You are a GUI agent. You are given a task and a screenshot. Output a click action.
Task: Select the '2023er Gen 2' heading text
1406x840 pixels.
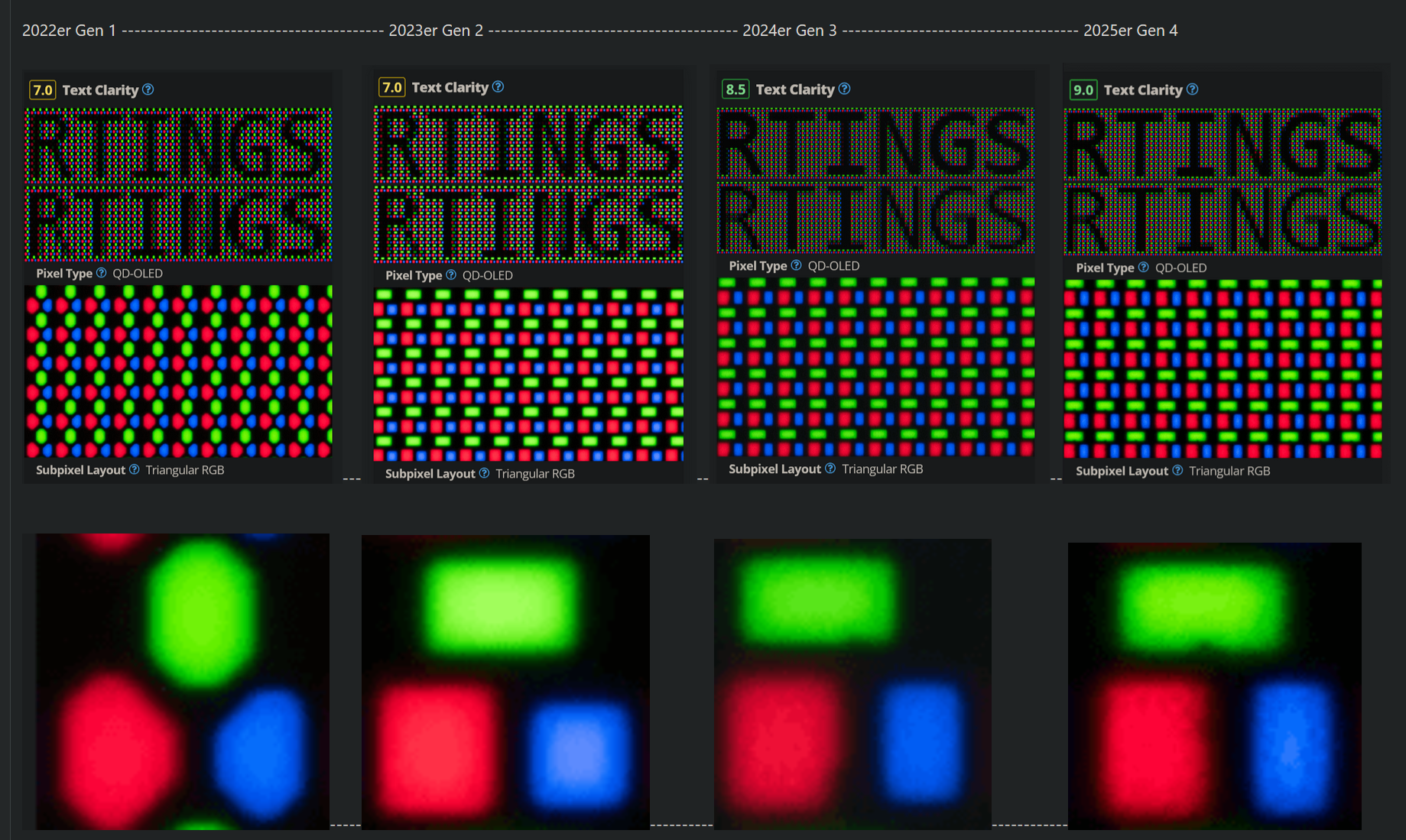436,31
